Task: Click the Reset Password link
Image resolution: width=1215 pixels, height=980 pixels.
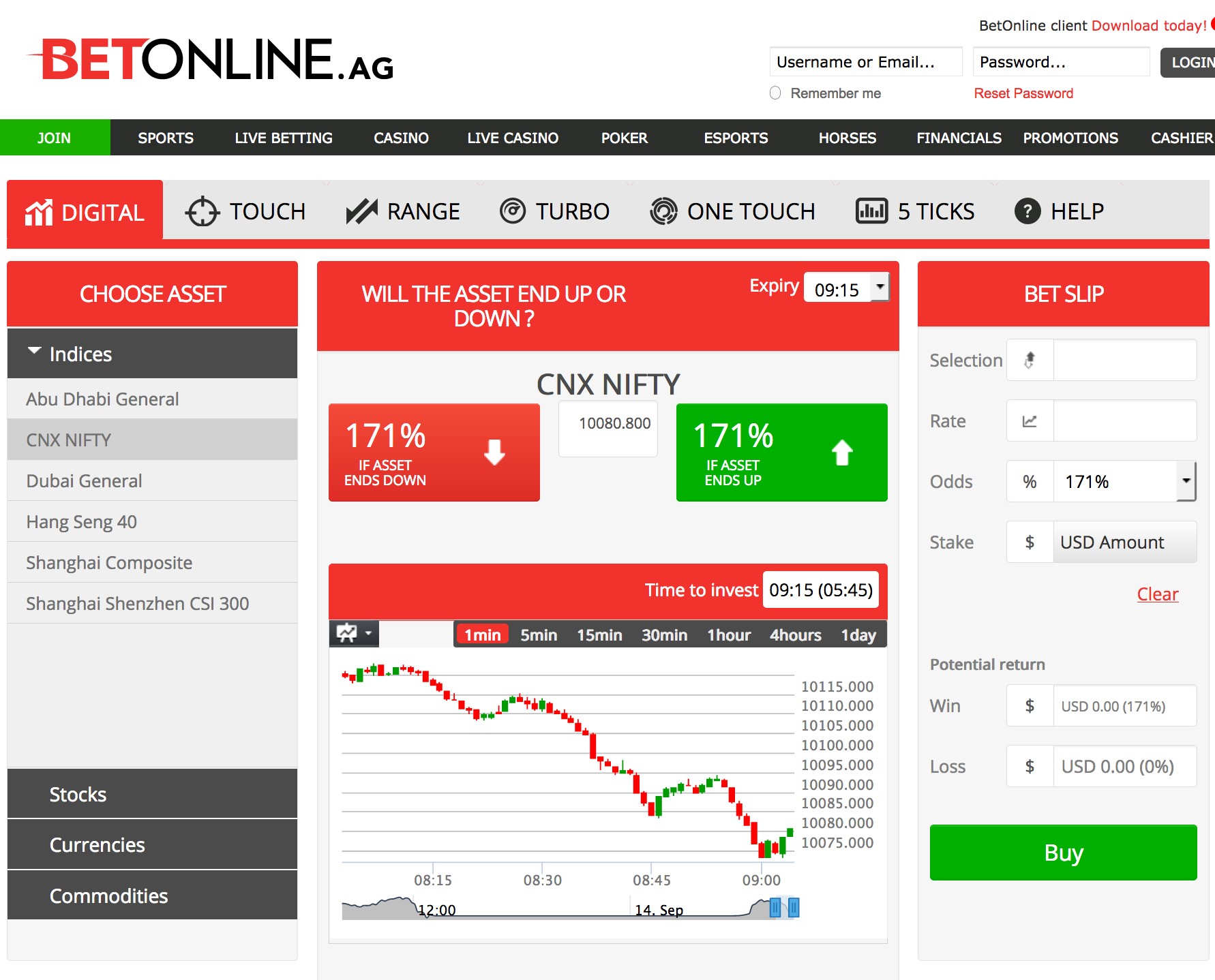Action: coord(1023,93)
